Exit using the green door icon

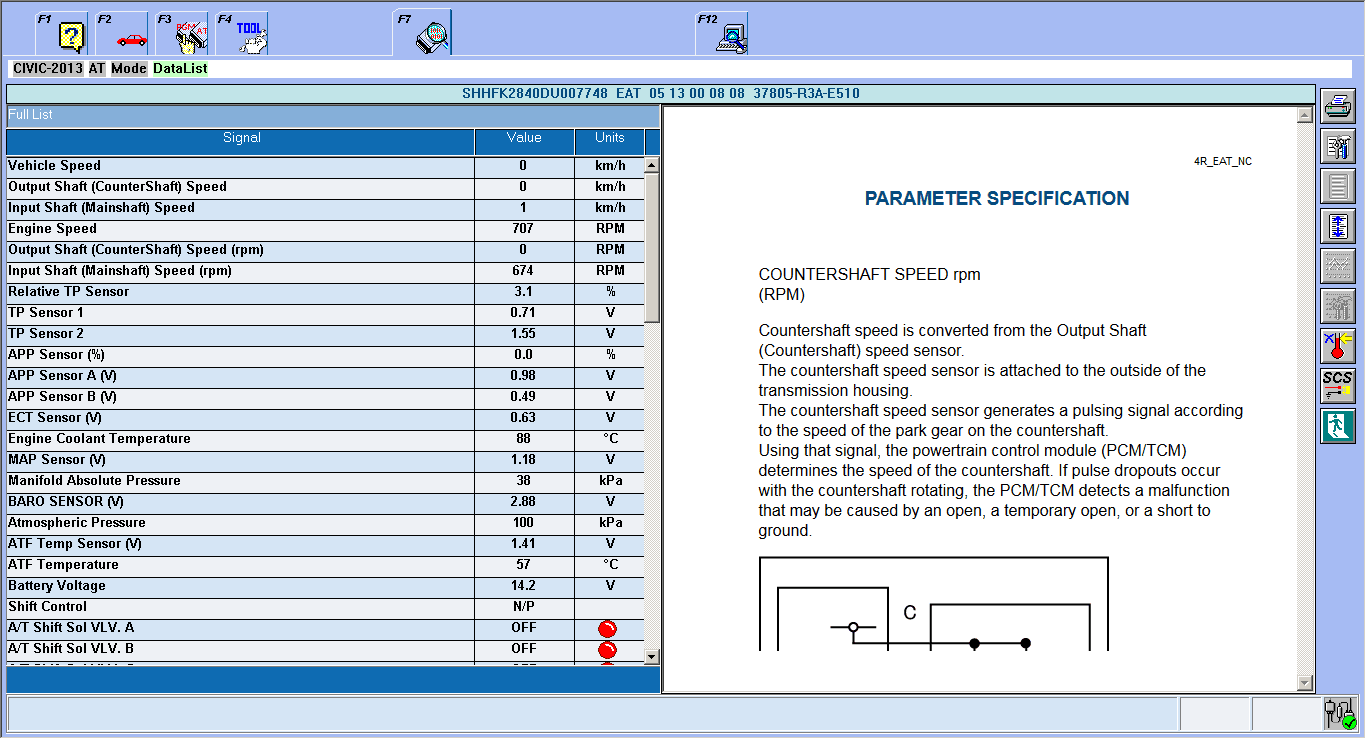[x=1338, y=426]
